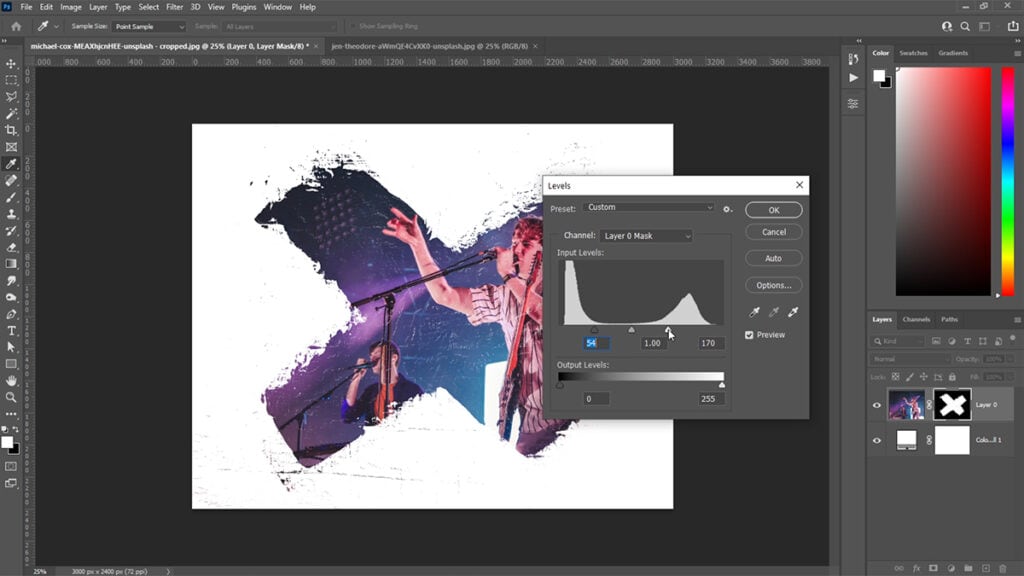Enable the Preview checkbox in Levels dialog
This screenshot has height=576, width=1024.
coord(750,334)
